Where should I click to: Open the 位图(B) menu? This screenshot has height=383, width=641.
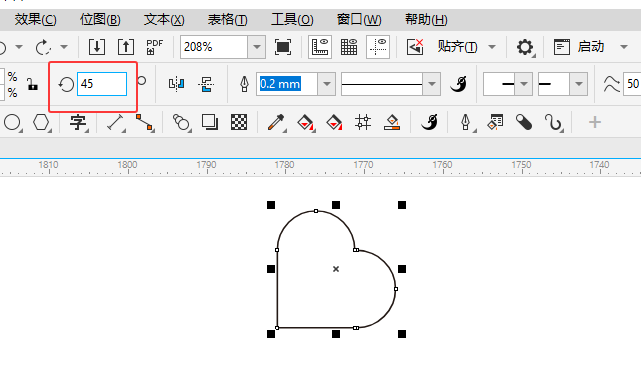pos(100,20)
